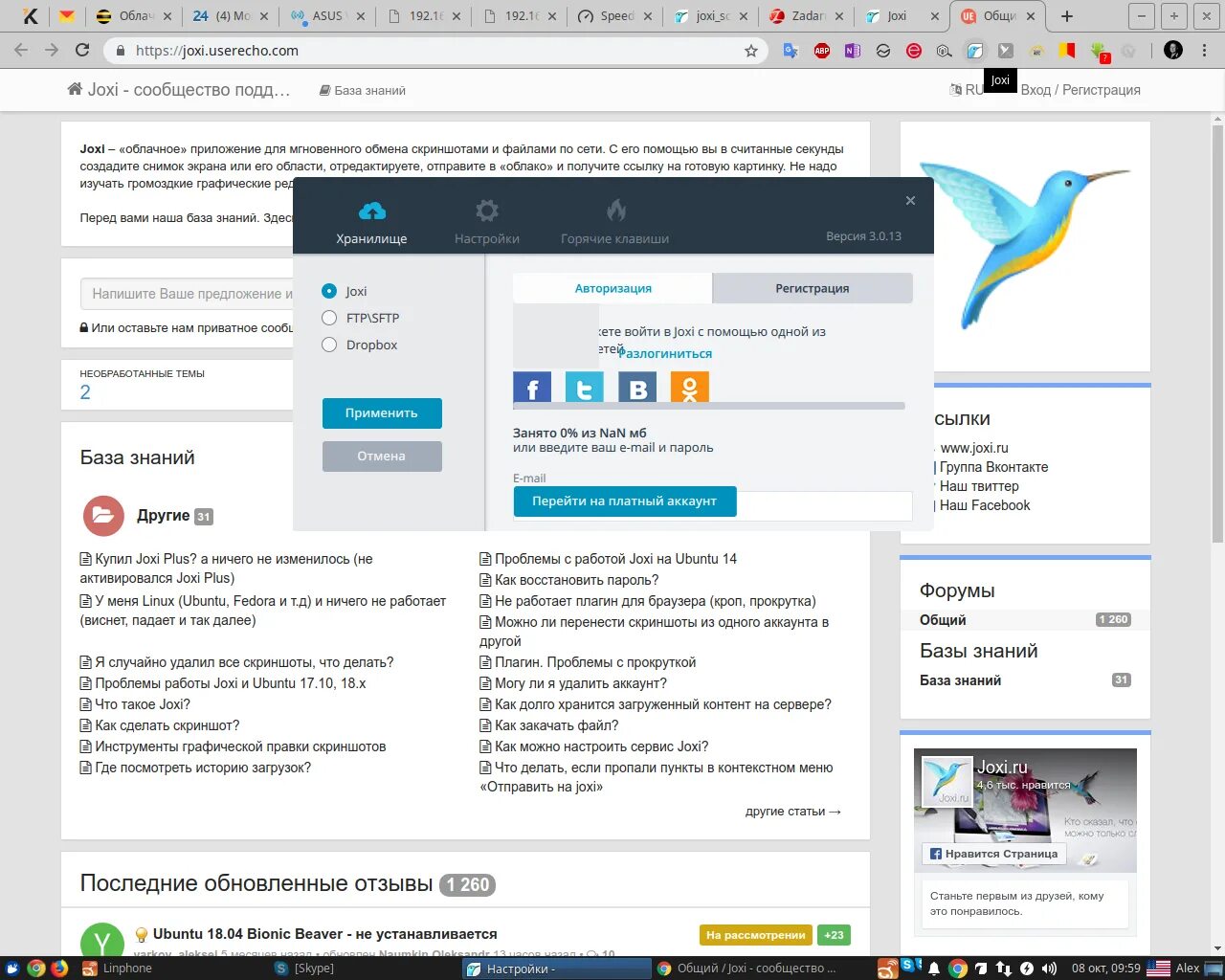Open article Как сделать скриншот?
1225x980 pixels.
pos(167,725)
